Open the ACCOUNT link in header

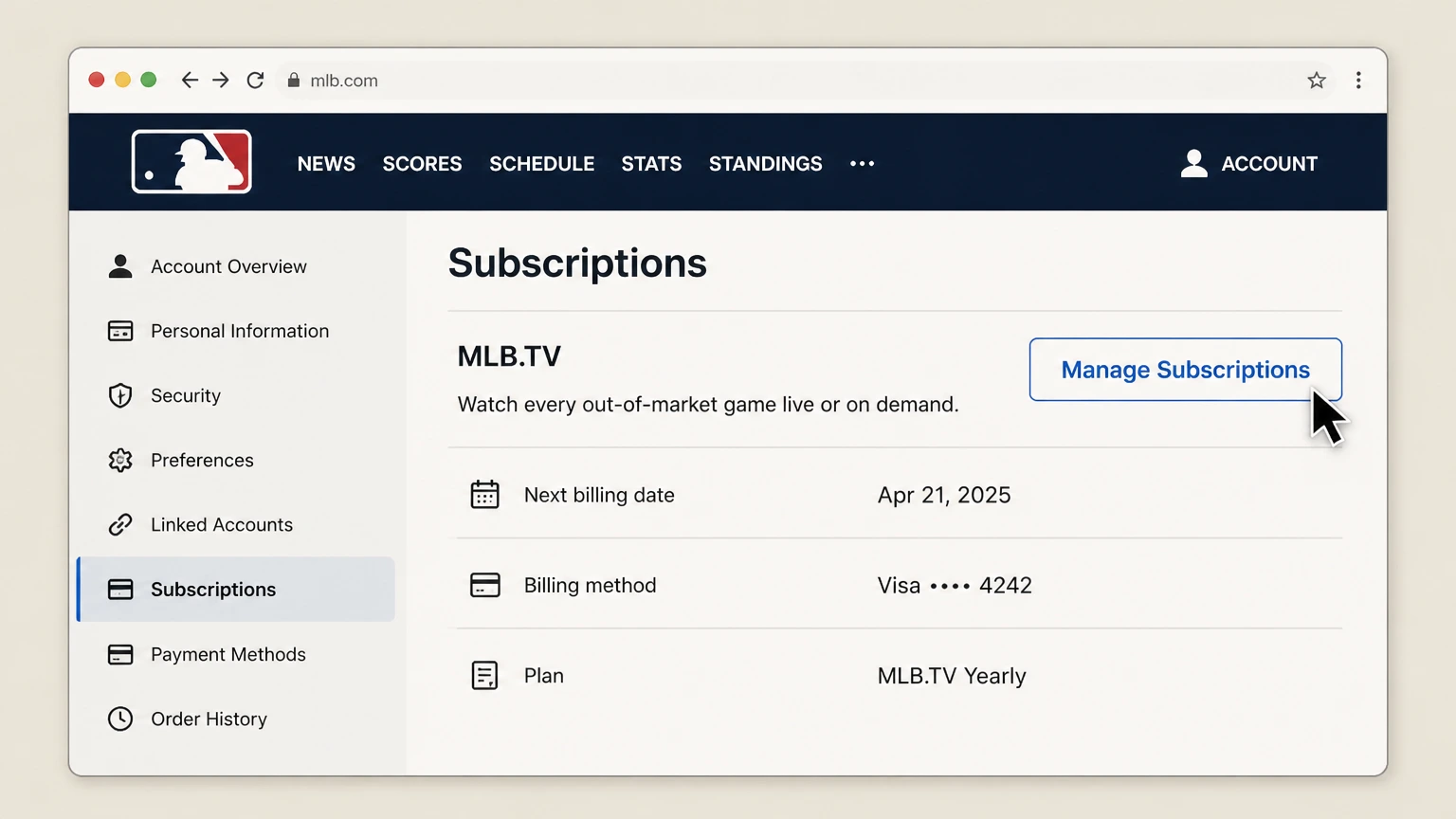click(x=1269, y=164)
